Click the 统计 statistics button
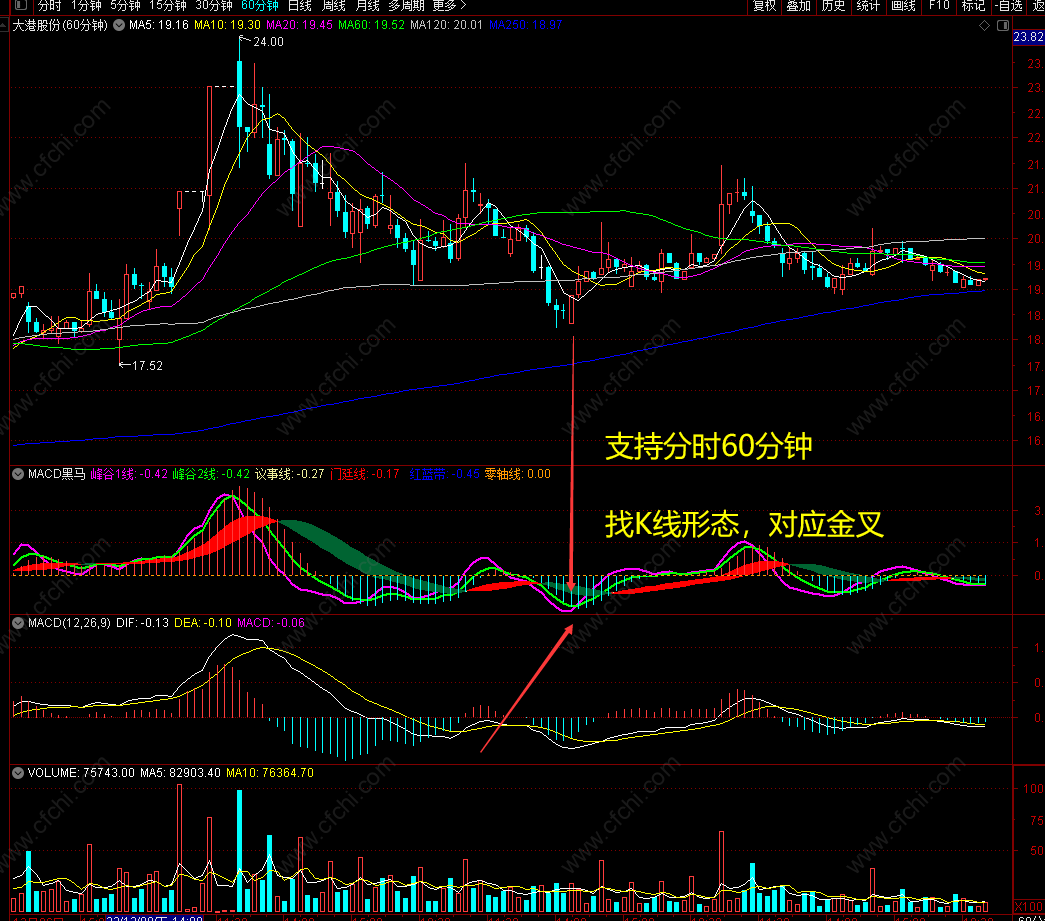 [868, 6]
